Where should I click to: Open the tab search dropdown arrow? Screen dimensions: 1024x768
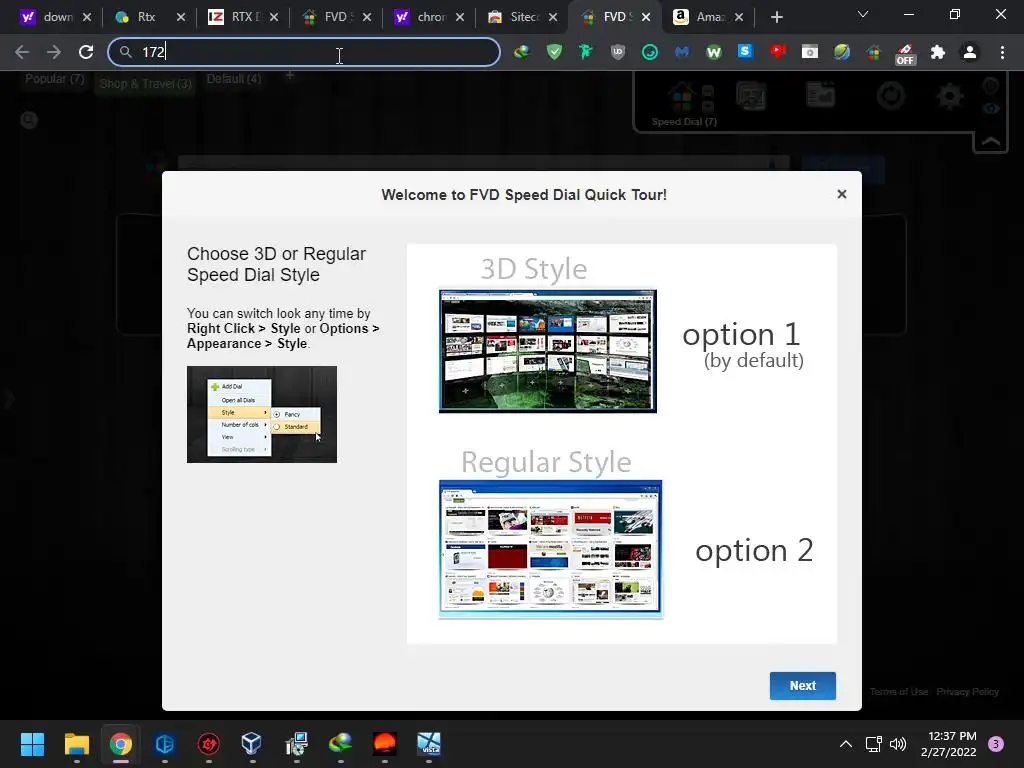[863, 14]
